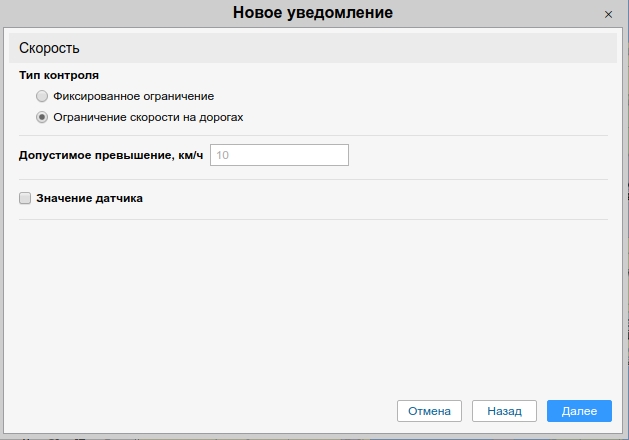Click the Новое уведомление title text

(x=312, y=13)
